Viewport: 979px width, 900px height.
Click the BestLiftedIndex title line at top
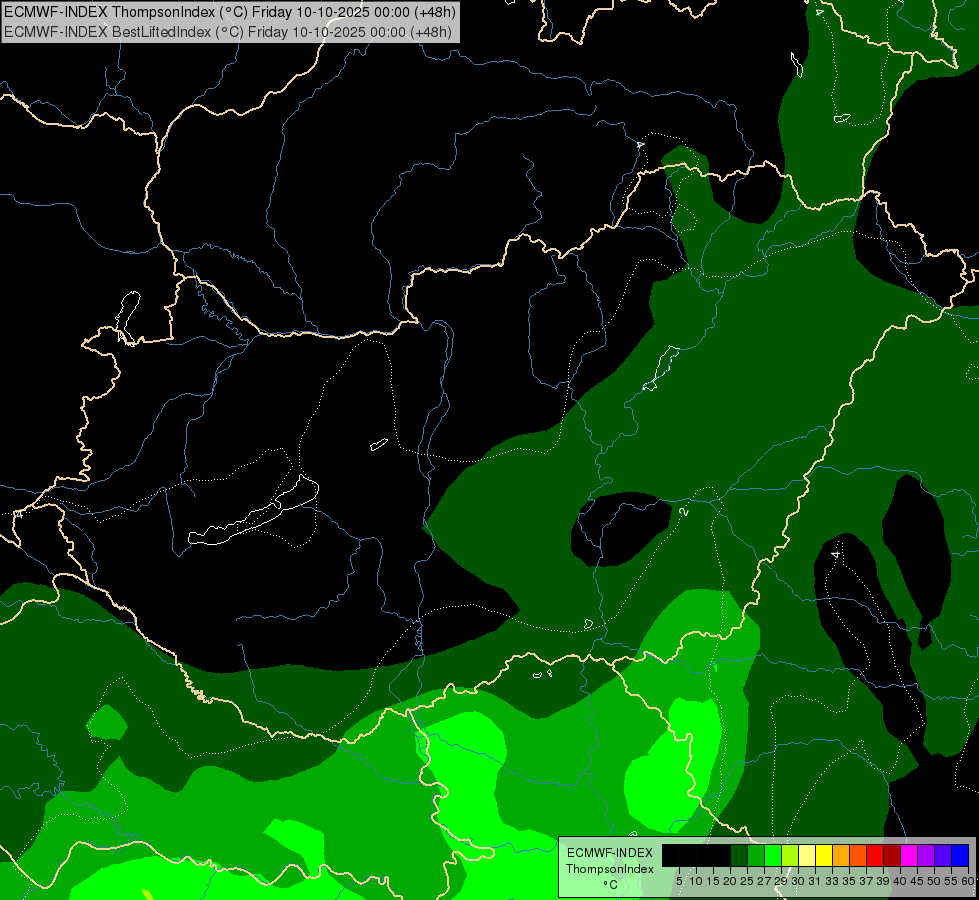227,31
